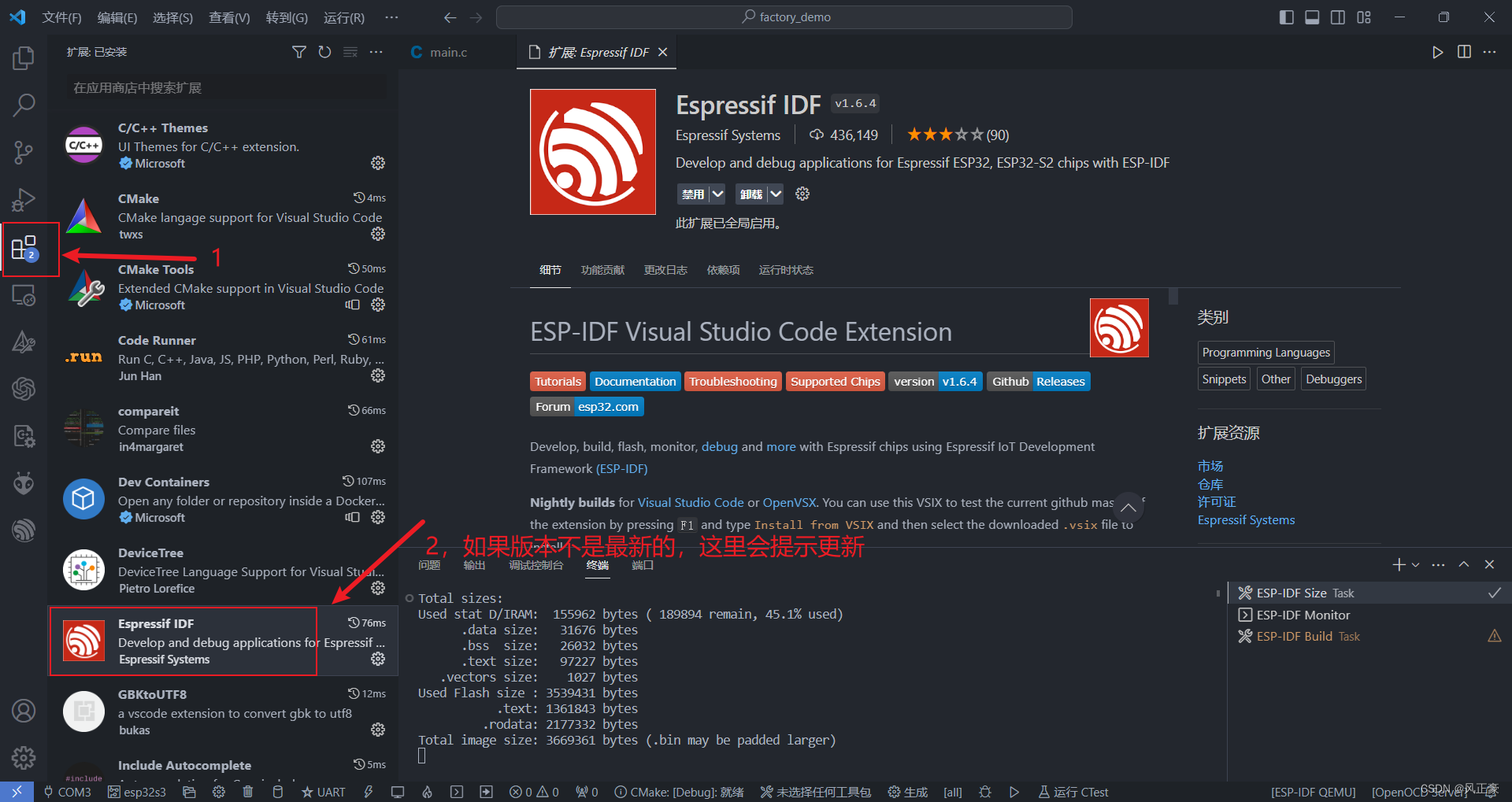The width and height of the screenshot is (1512, 802).
Task: Open the ESP-IDF monitor device icon
Action: 398,792
